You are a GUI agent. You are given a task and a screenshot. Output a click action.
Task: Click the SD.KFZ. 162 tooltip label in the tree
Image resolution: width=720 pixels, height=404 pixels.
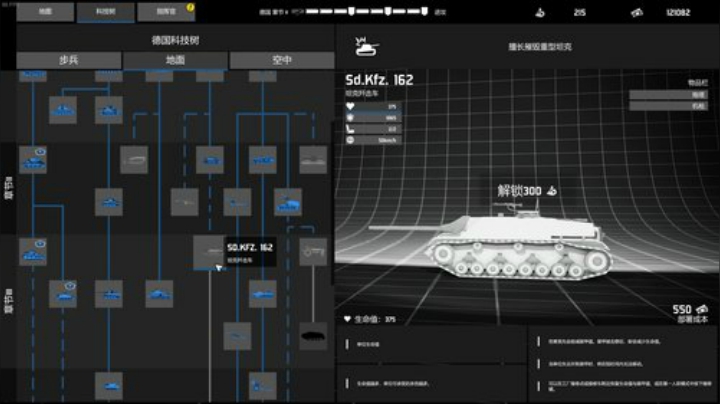[x=250, y=247]
